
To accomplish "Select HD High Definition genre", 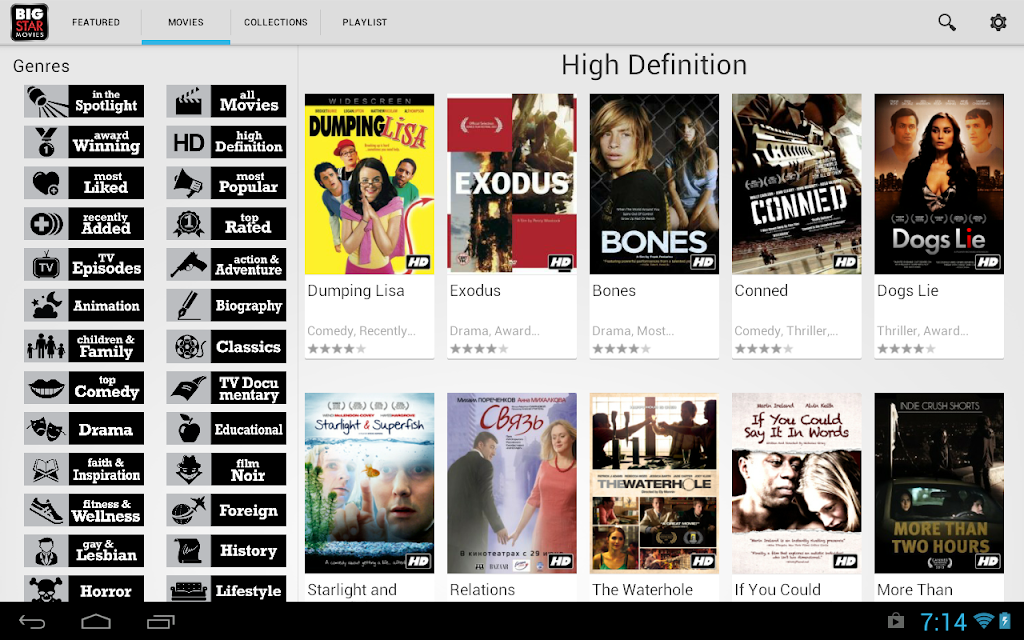I will click(226, 142).
